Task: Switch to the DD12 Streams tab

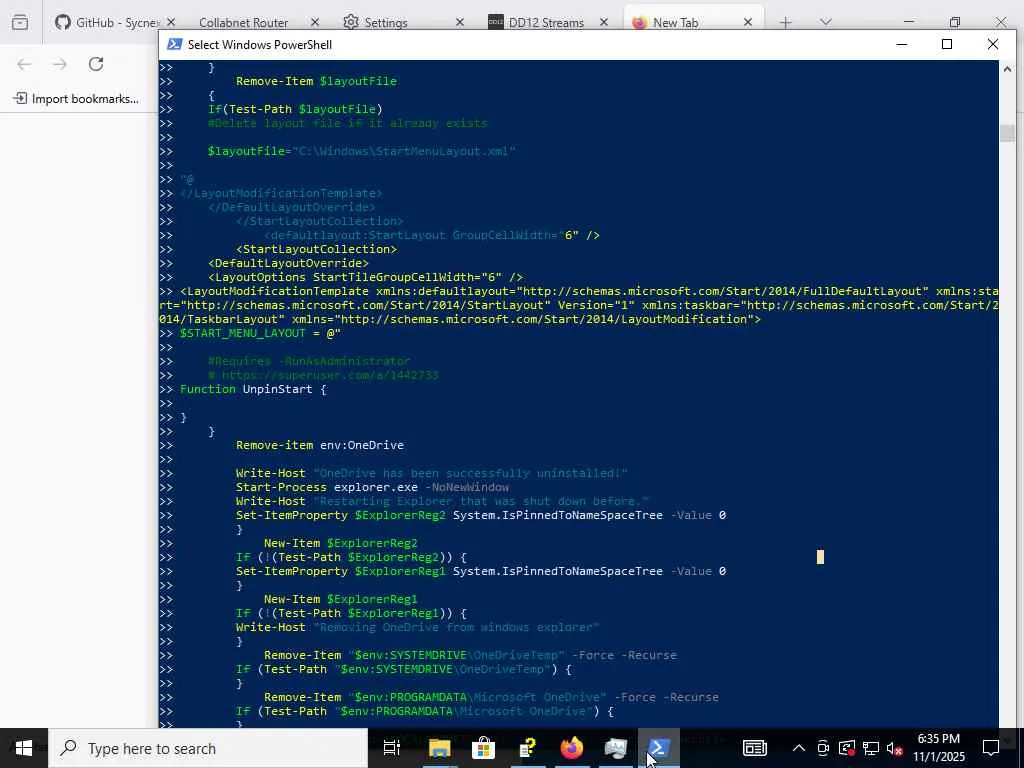Action: click(546, 22)
